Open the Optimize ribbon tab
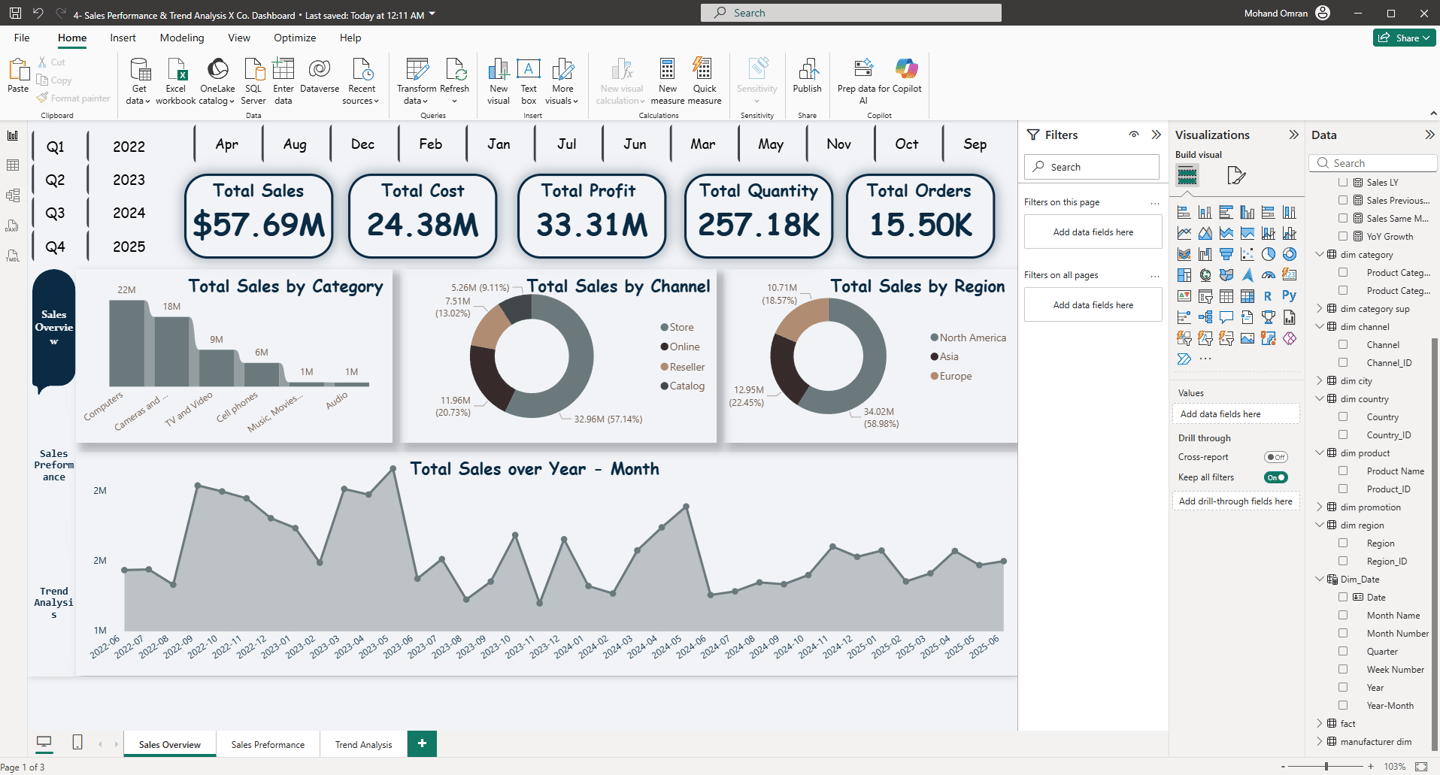The image size is (1440, 775). [295, 38]
